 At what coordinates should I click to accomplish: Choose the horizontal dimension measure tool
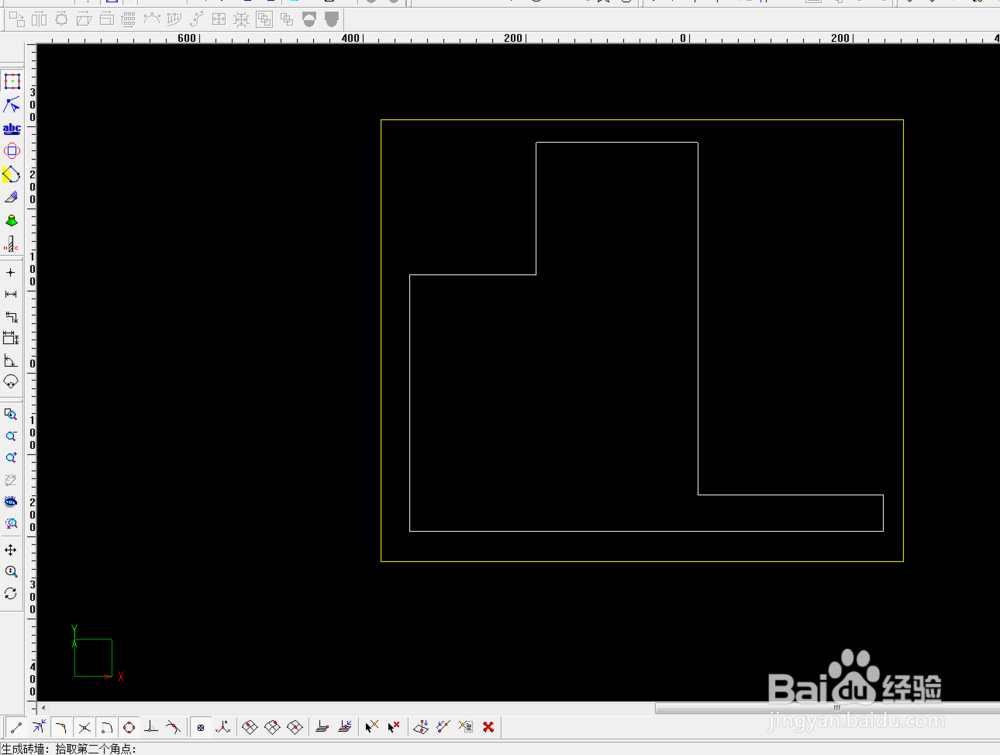point(11,294)
